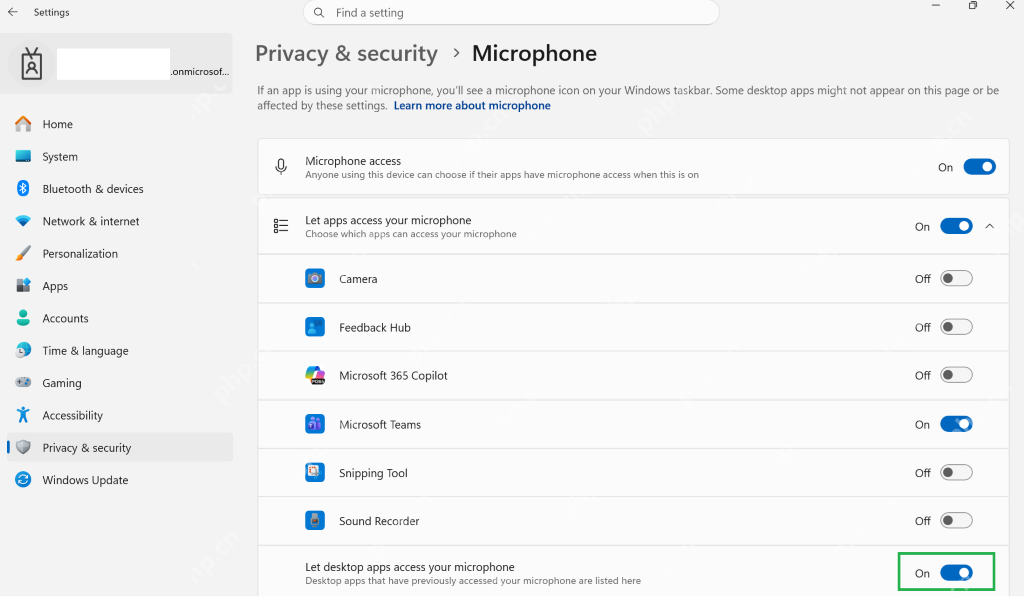The image size is (1024, 598).
Task: Click the Home house icon
Action: coord(24,123)
